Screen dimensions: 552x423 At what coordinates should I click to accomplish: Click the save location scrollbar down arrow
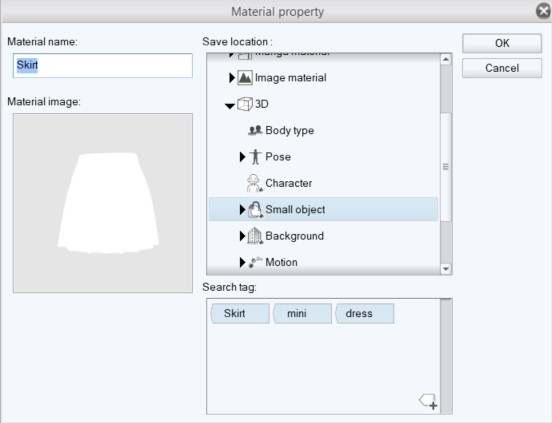tap(446, 269)
